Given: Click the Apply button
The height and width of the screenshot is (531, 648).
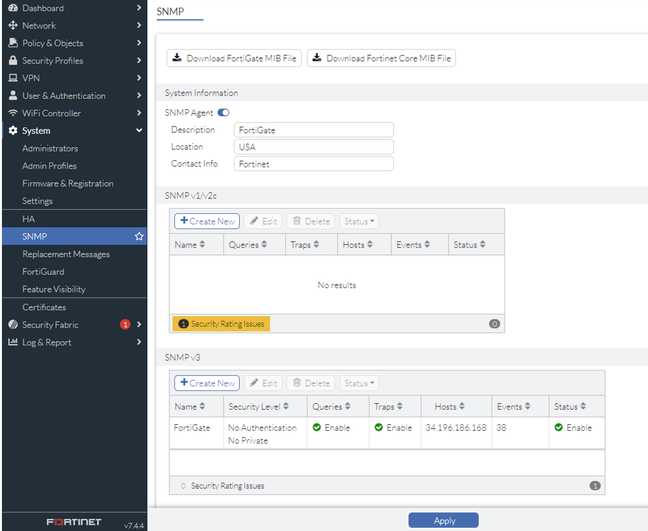Looking at the screenshot, I should [443, 520].
